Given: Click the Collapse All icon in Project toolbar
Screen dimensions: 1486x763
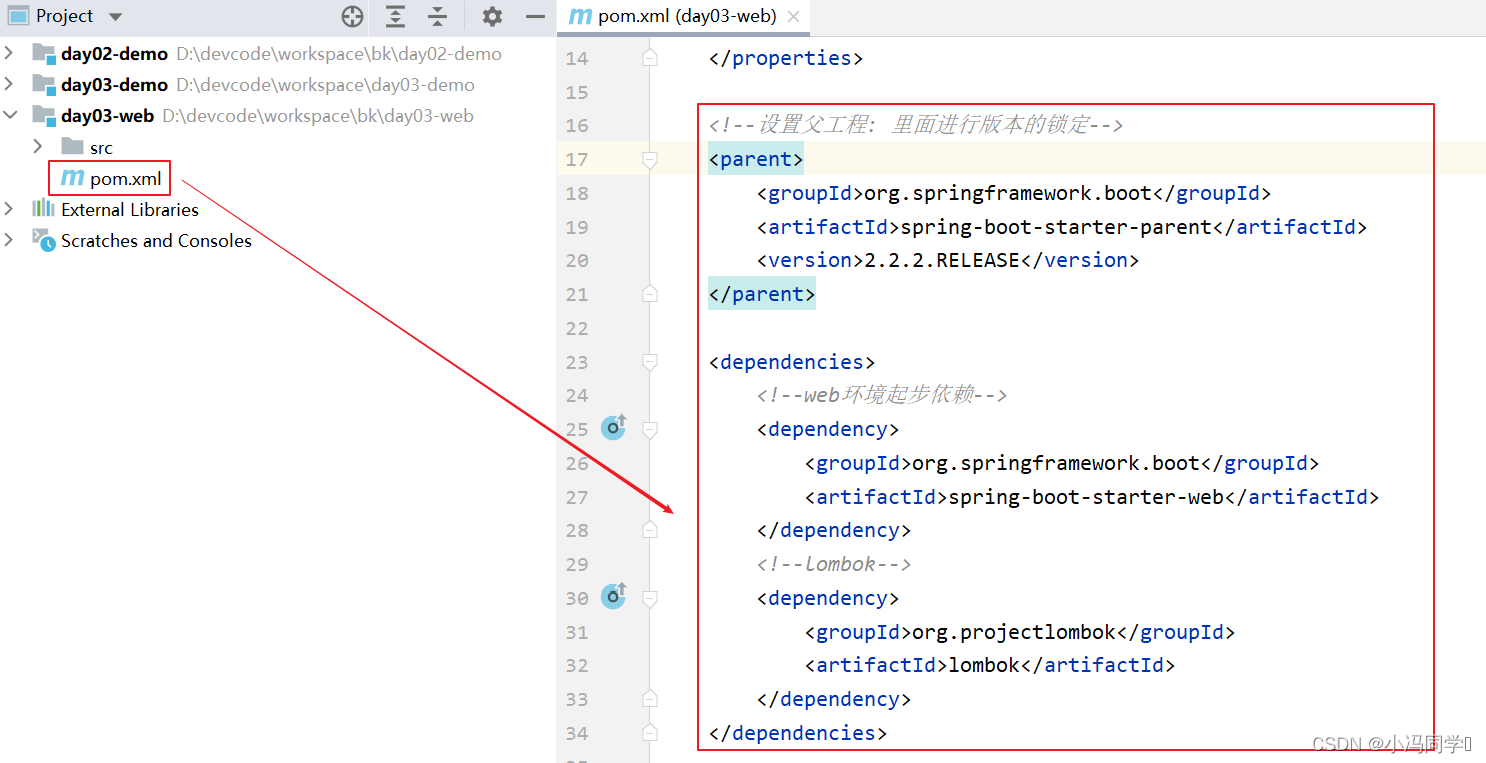Looking at the screenshot, I should tap(438, 16).
